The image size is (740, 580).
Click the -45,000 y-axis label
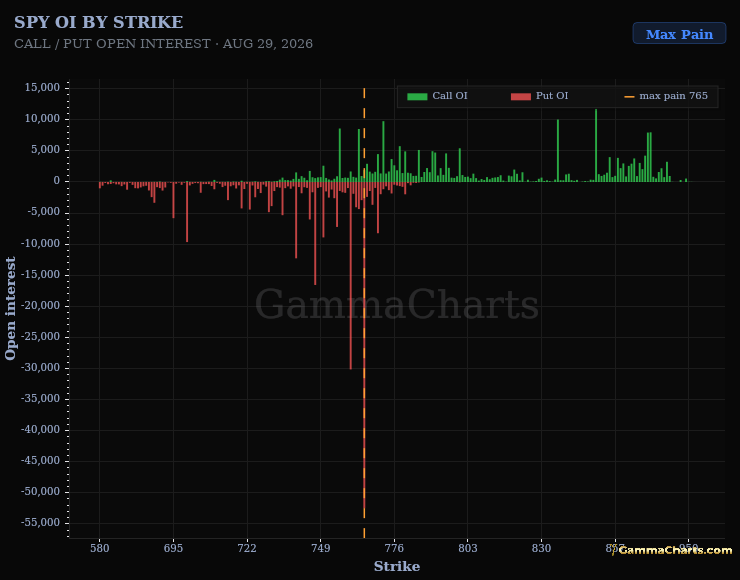pos(41,461)
